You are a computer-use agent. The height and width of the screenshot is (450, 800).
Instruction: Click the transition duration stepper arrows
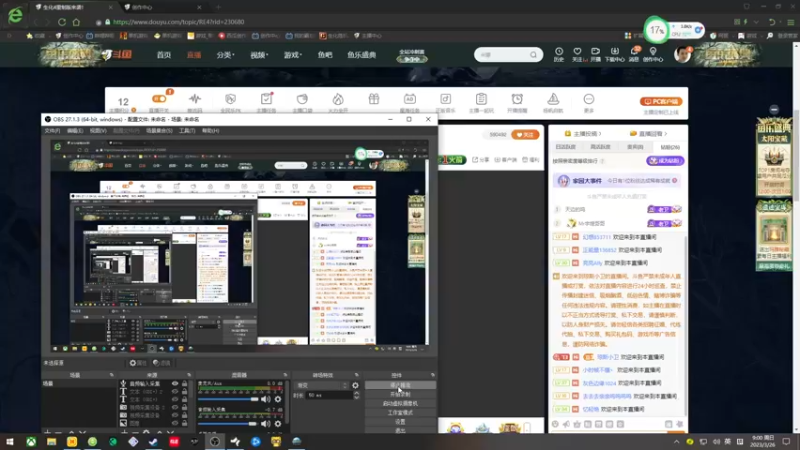356,395
